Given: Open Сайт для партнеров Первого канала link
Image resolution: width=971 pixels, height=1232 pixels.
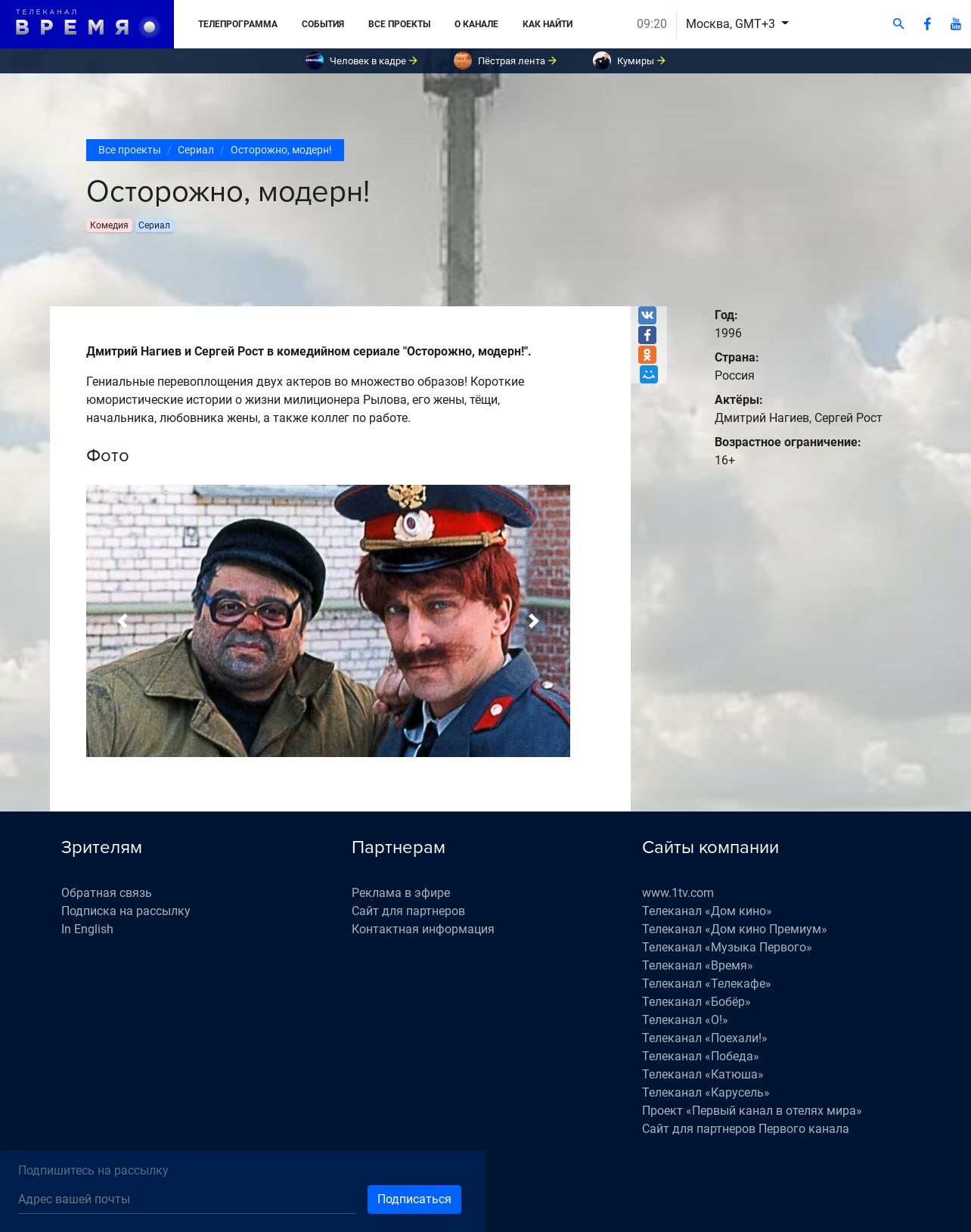Looking at the screenshot, I should pyautogui.click(x=746, y=1129).
